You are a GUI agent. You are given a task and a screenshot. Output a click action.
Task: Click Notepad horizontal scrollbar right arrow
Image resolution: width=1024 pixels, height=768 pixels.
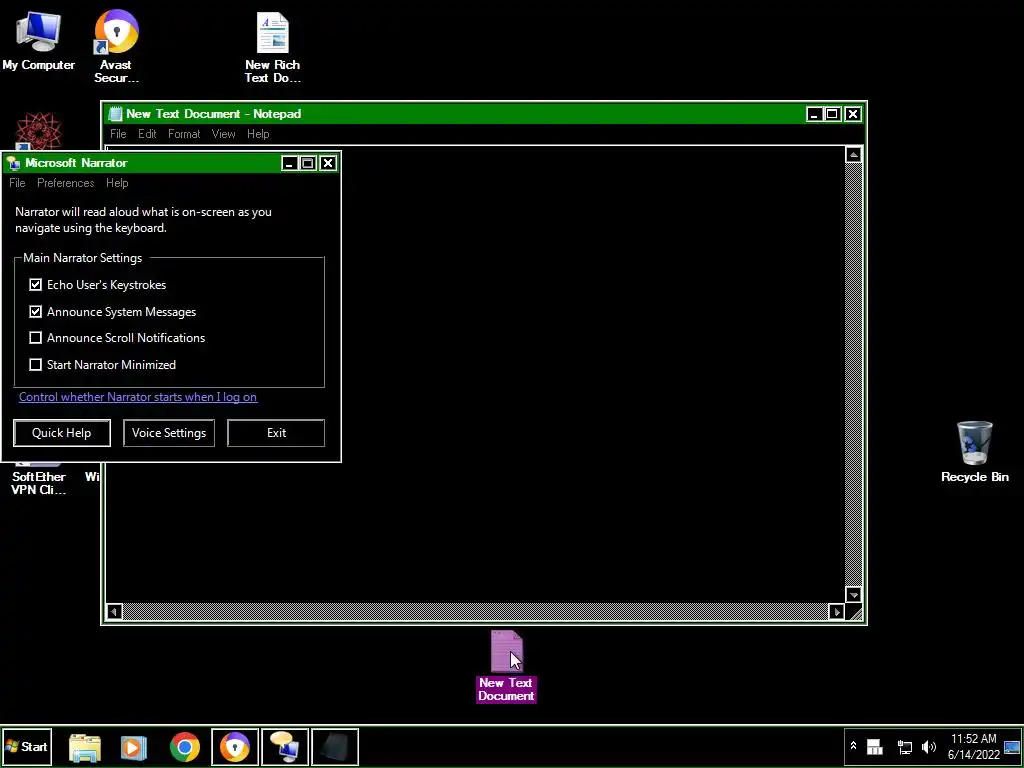pyautogui.click(x=837, y=612)
